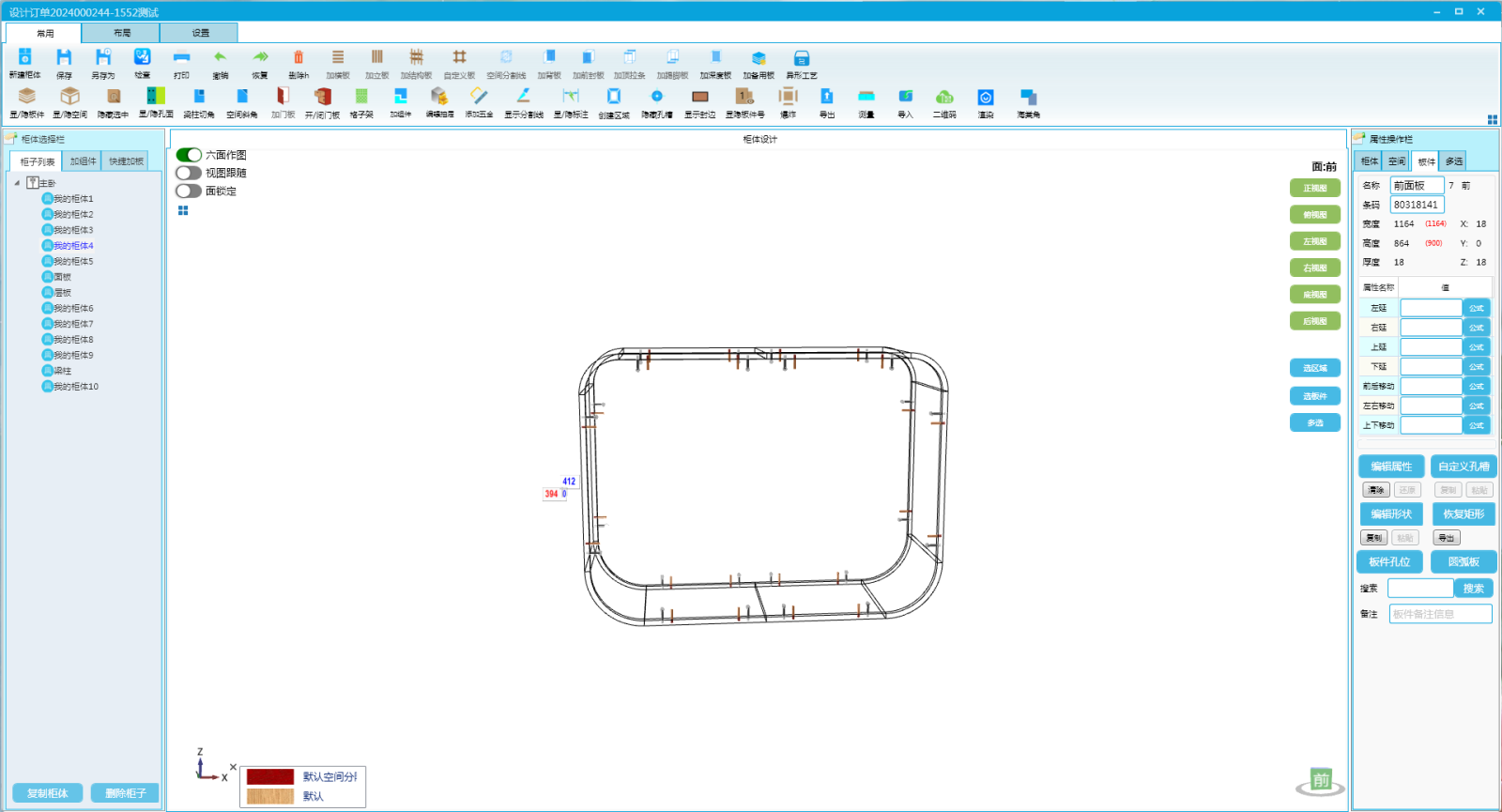The height and width of the screenshot is (812, 1502).
Task: Select 我的柜体4 in cabinet tree
Action: (x=73, y=246)
